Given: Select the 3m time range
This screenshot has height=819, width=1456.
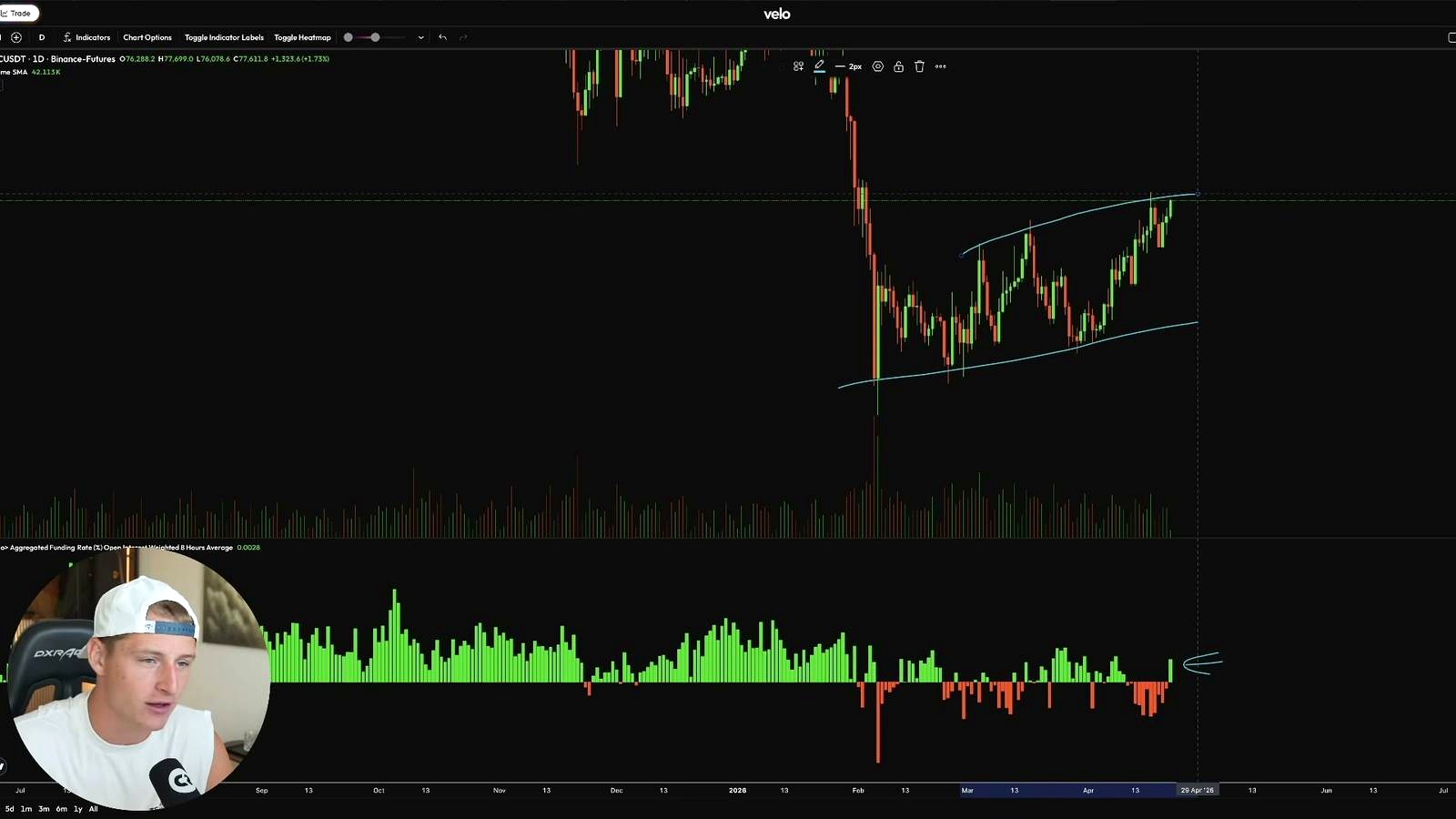Looking at the screenshot, I should click(44, 809).
